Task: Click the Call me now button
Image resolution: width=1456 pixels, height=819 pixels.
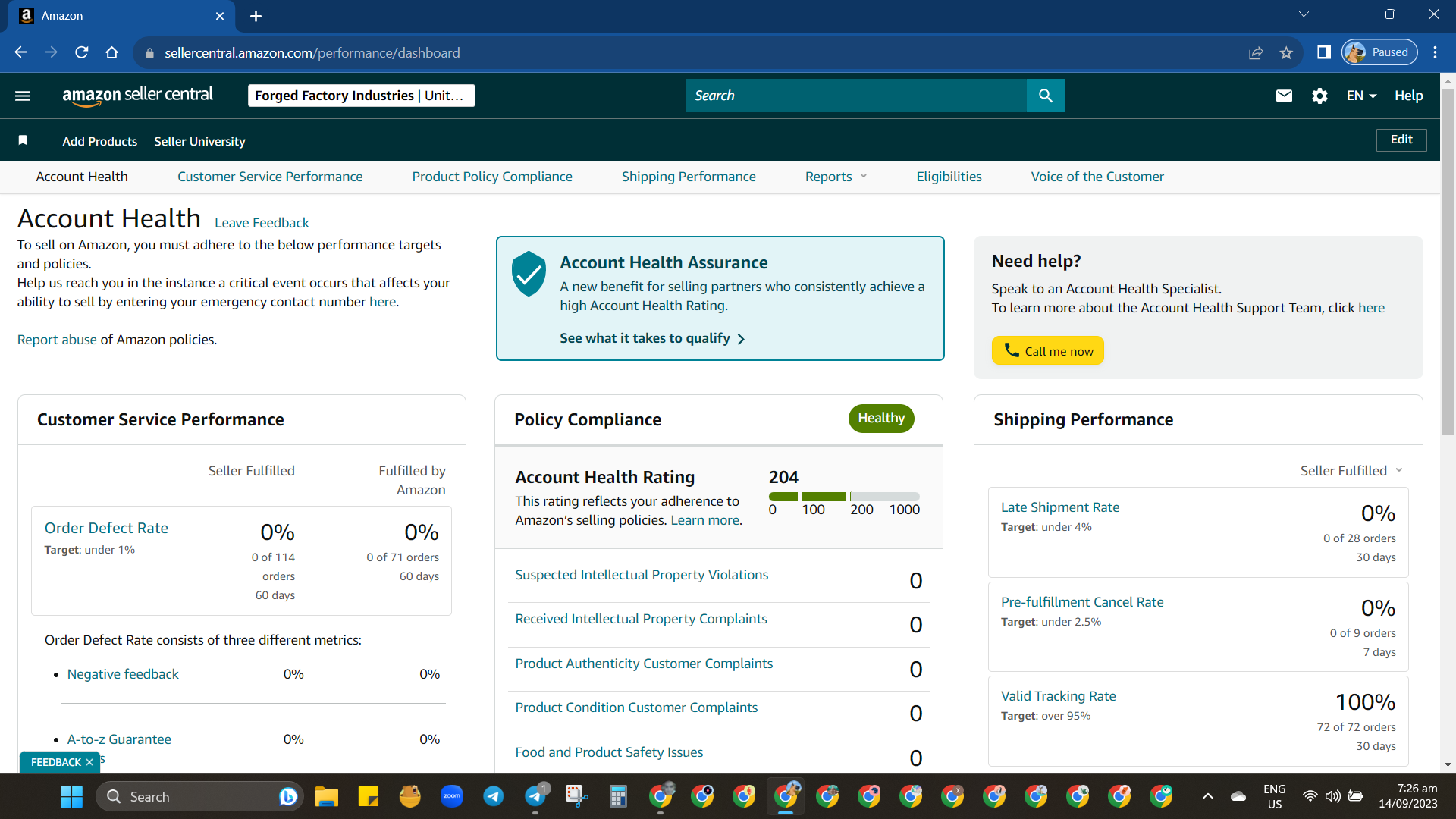Action: [x=1048, y=350]
